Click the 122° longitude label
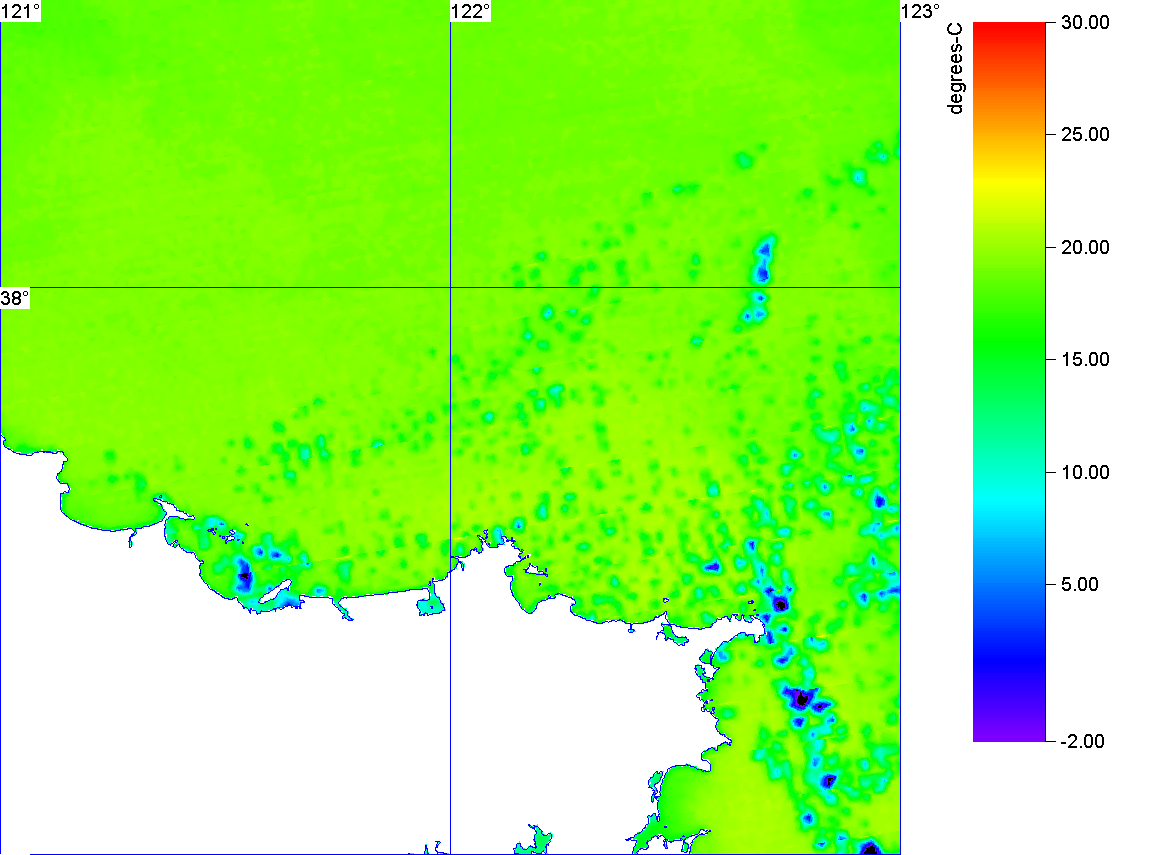Screen dimensions: 1166x855 pyautogui.click(x=471, y=11)
